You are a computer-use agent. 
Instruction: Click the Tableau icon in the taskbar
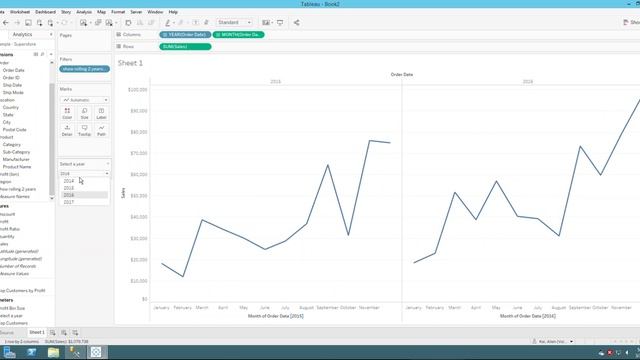tap(96, 352)
